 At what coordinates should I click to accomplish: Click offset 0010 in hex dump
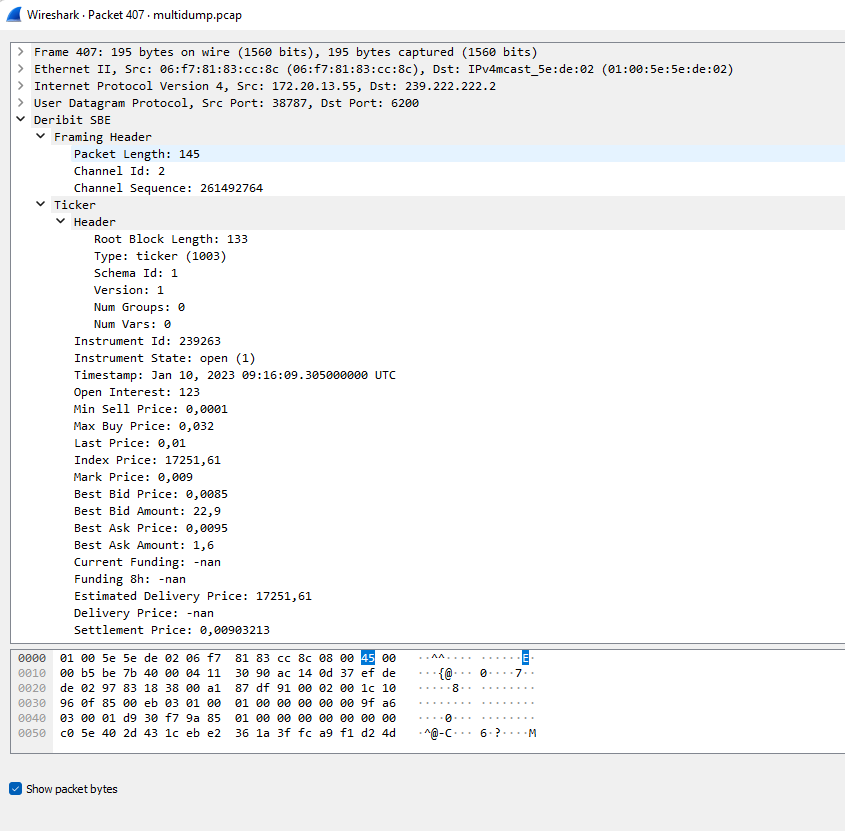32,673
